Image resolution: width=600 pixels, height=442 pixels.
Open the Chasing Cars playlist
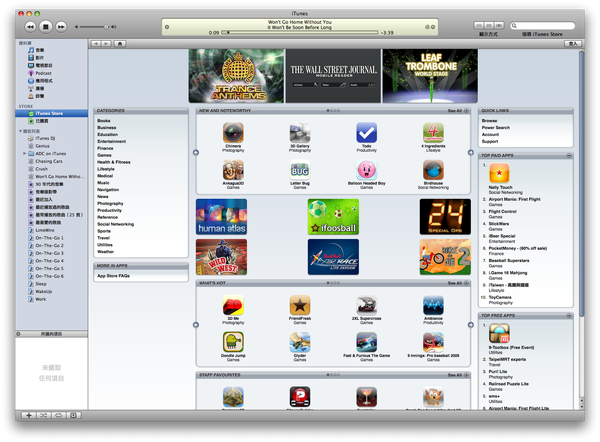51,161
